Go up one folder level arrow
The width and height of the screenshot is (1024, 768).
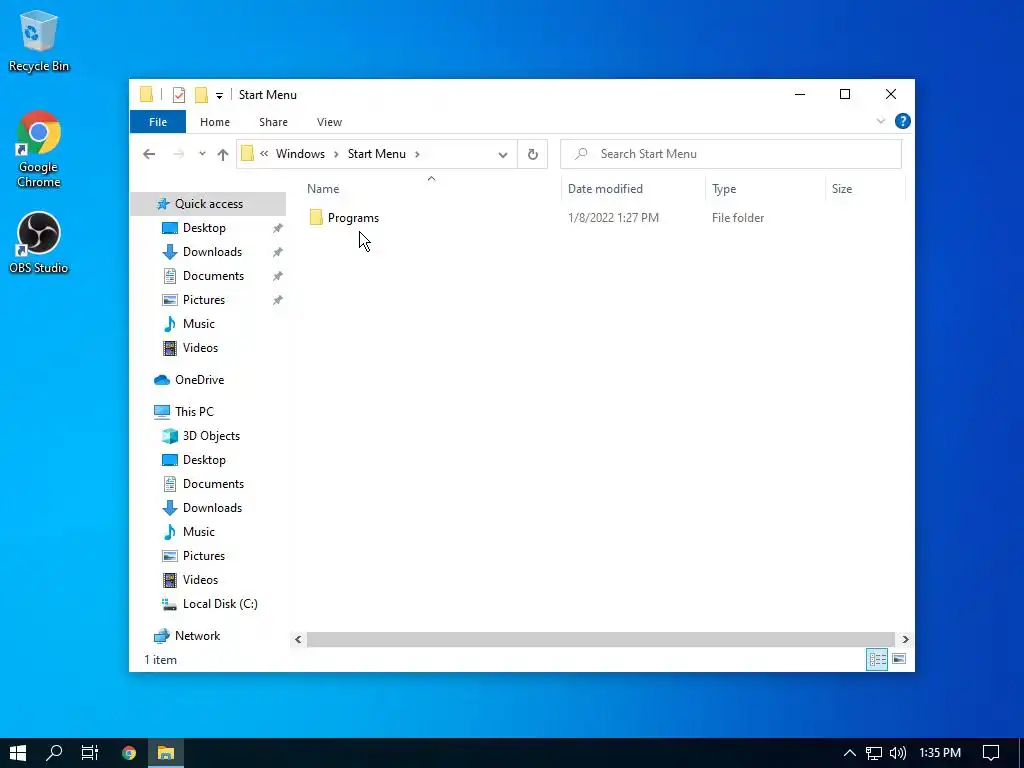(x=223, y=154)
